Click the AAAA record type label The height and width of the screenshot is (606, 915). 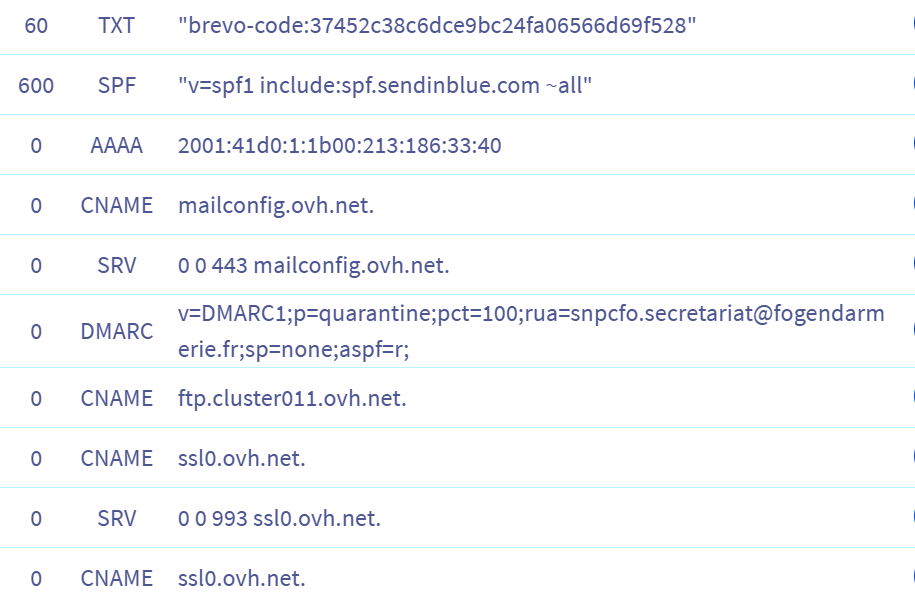tap(117, 146)
